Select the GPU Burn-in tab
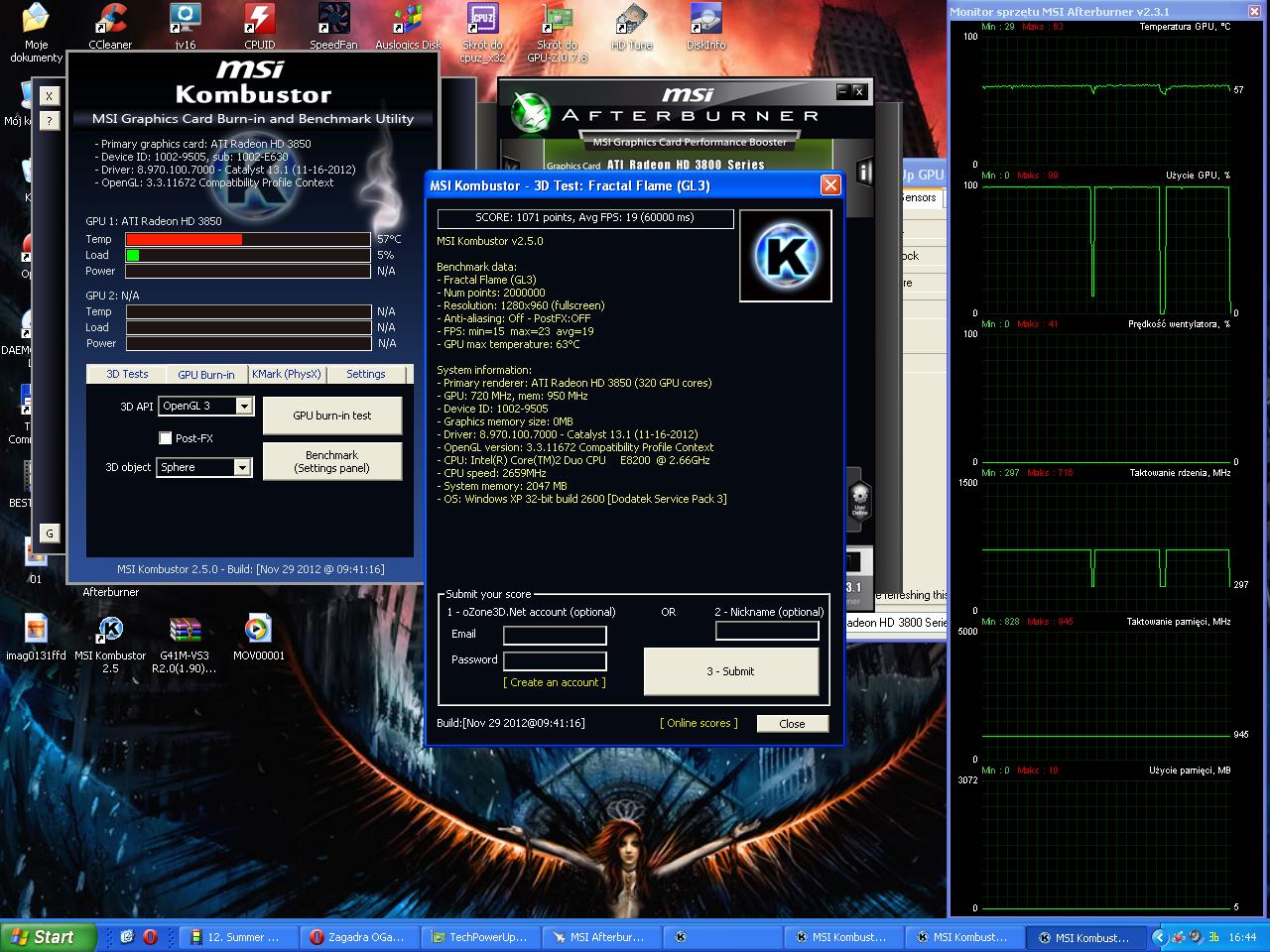 [x=206, y=375]
